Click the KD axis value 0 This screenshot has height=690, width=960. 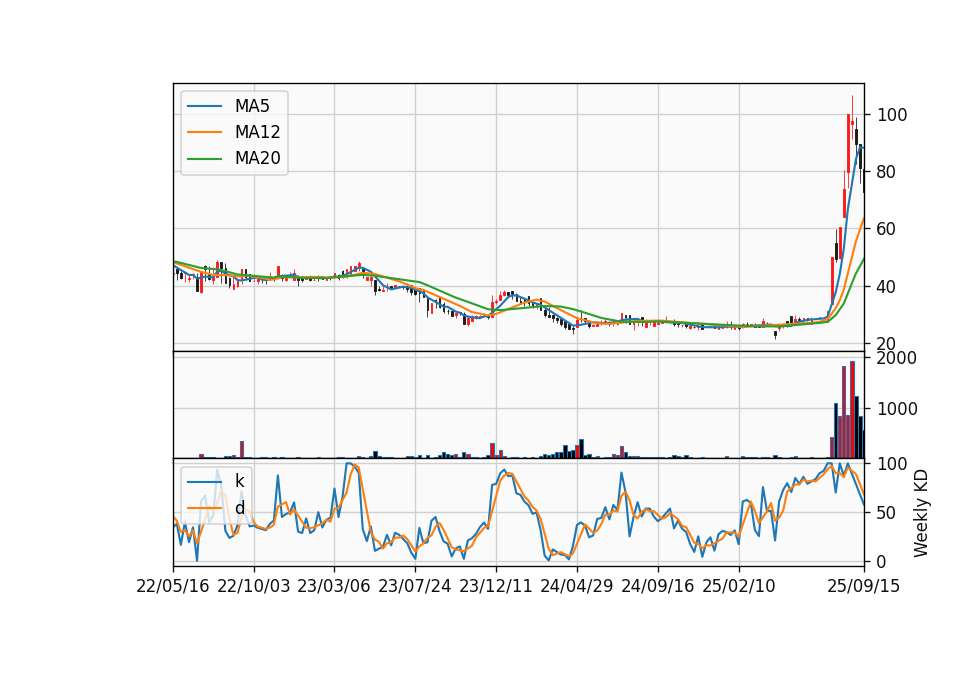coord(882,561)
